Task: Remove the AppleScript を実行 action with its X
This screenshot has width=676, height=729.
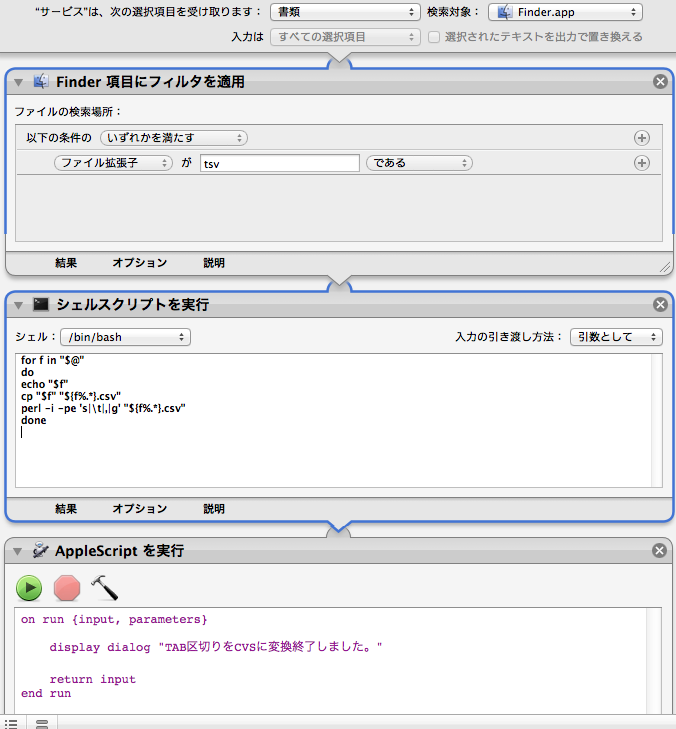Action: point(659,550)
